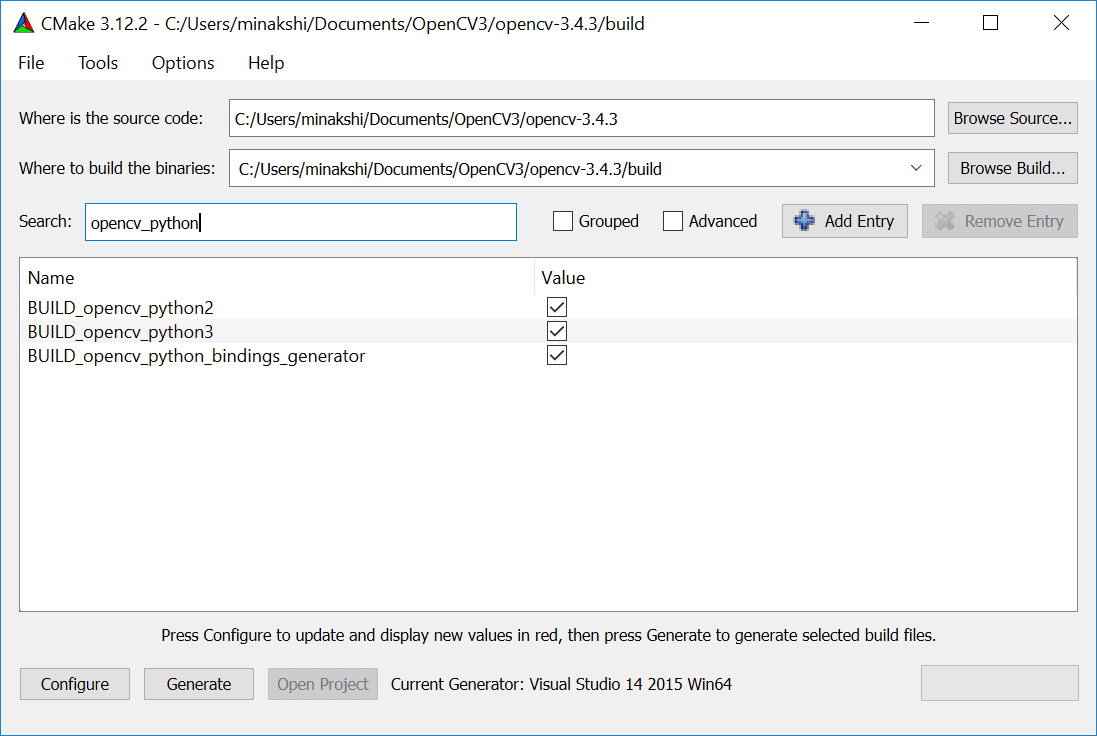The width and height of the screenshot is (1097, 736).
Task: Click the Name column header
Action: point(51,278)
